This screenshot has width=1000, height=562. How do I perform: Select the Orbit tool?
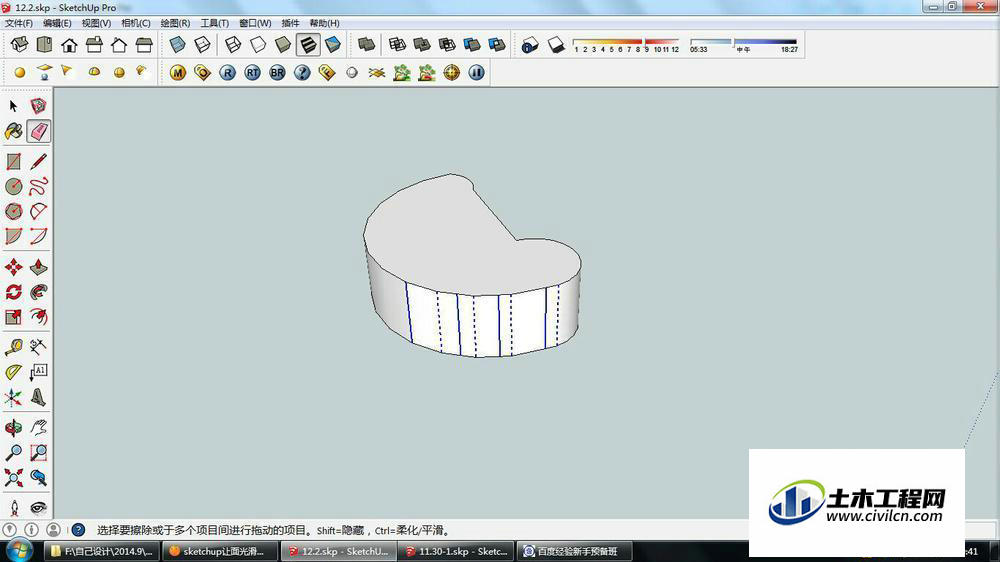(13, 427)
